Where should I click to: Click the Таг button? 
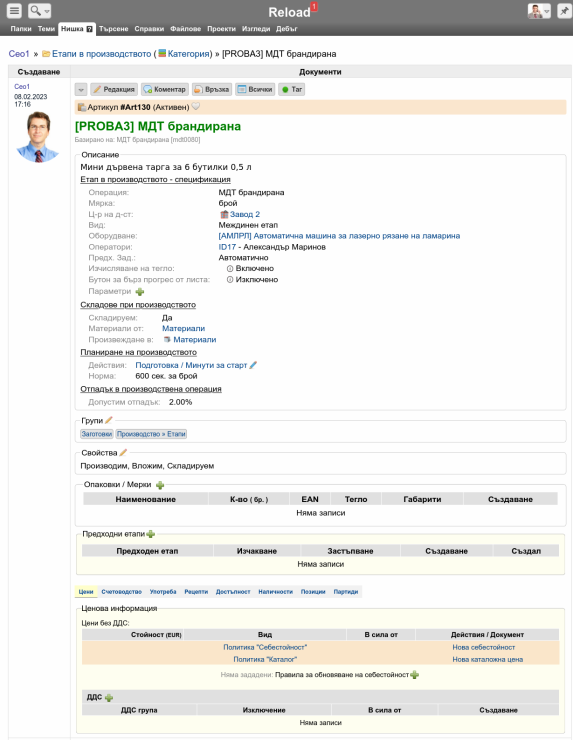(292, 89)
